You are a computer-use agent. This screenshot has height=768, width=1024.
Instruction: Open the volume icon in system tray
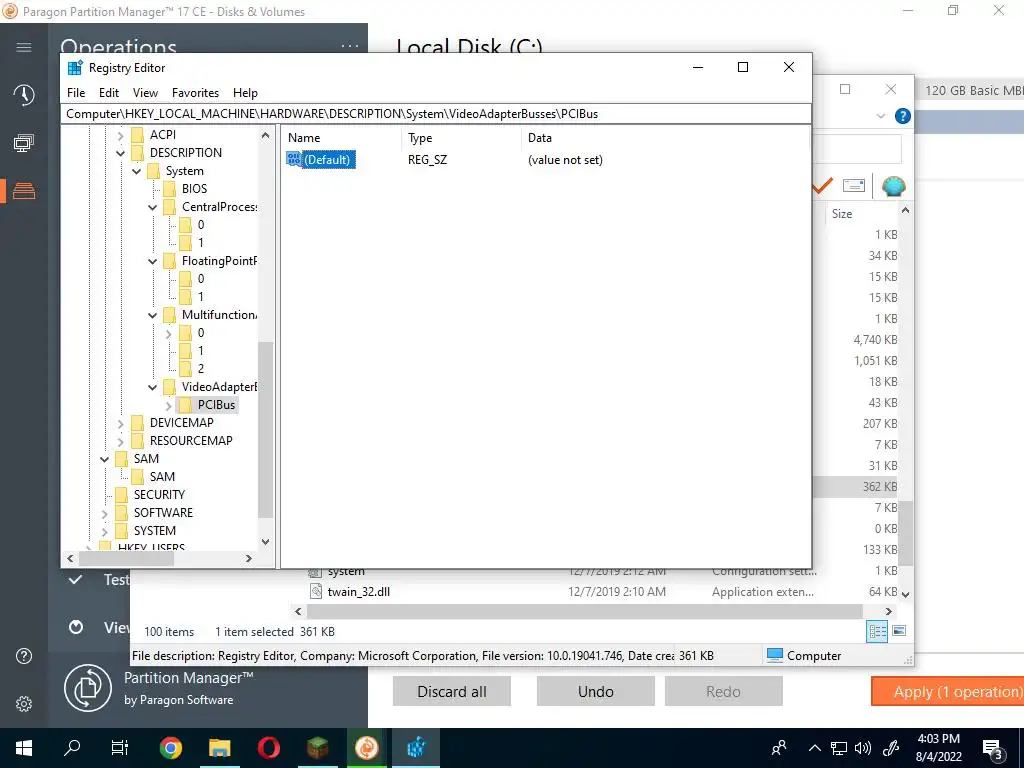pos(863,748)
